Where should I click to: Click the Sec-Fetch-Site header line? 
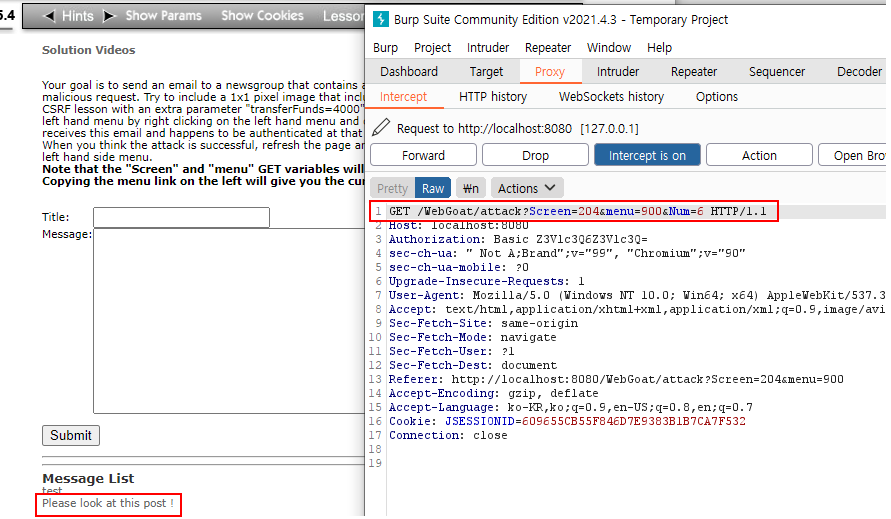click(x=483, y=323)
